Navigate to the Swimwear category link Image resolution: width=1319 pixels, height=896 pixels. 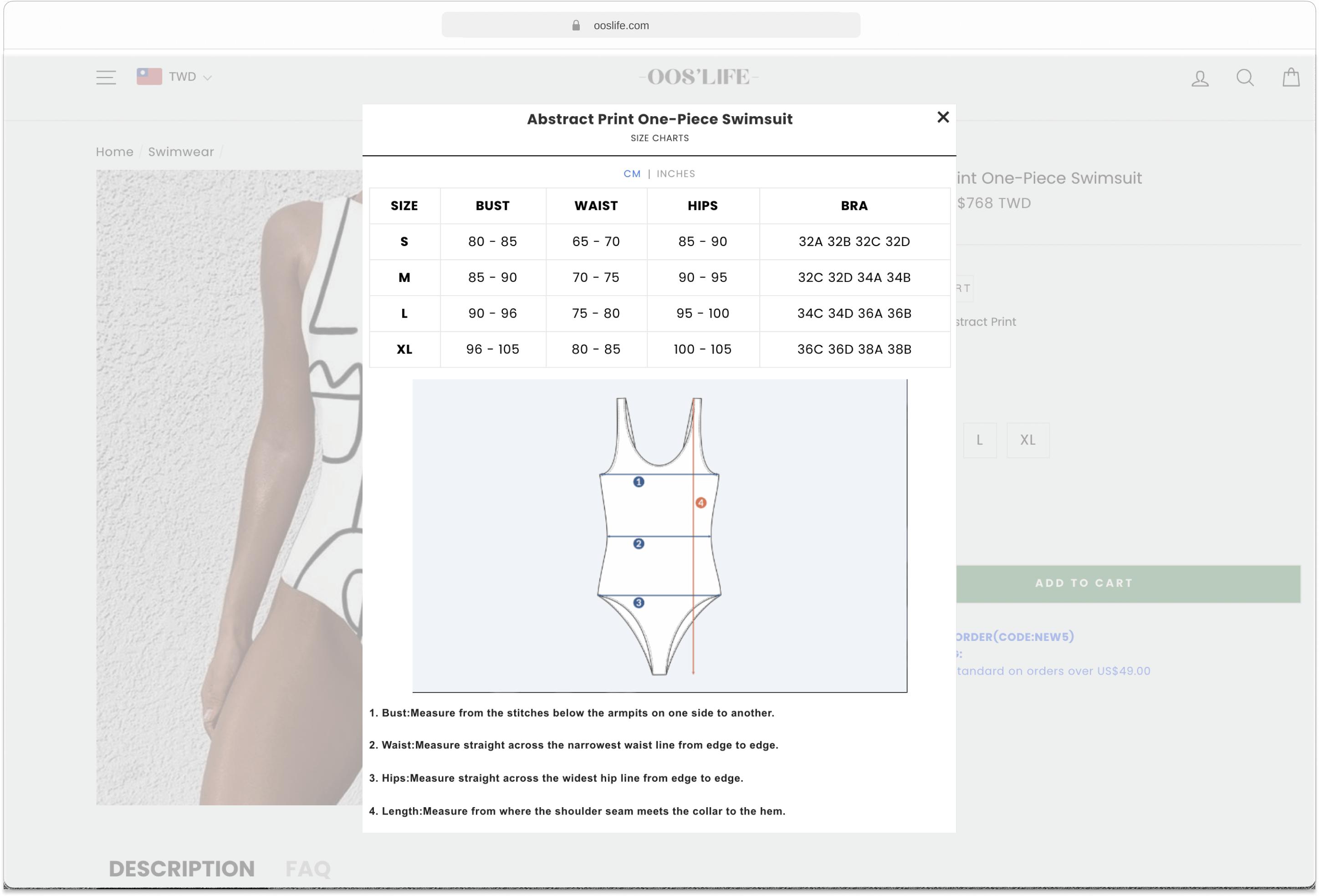(x=180, y=152)
